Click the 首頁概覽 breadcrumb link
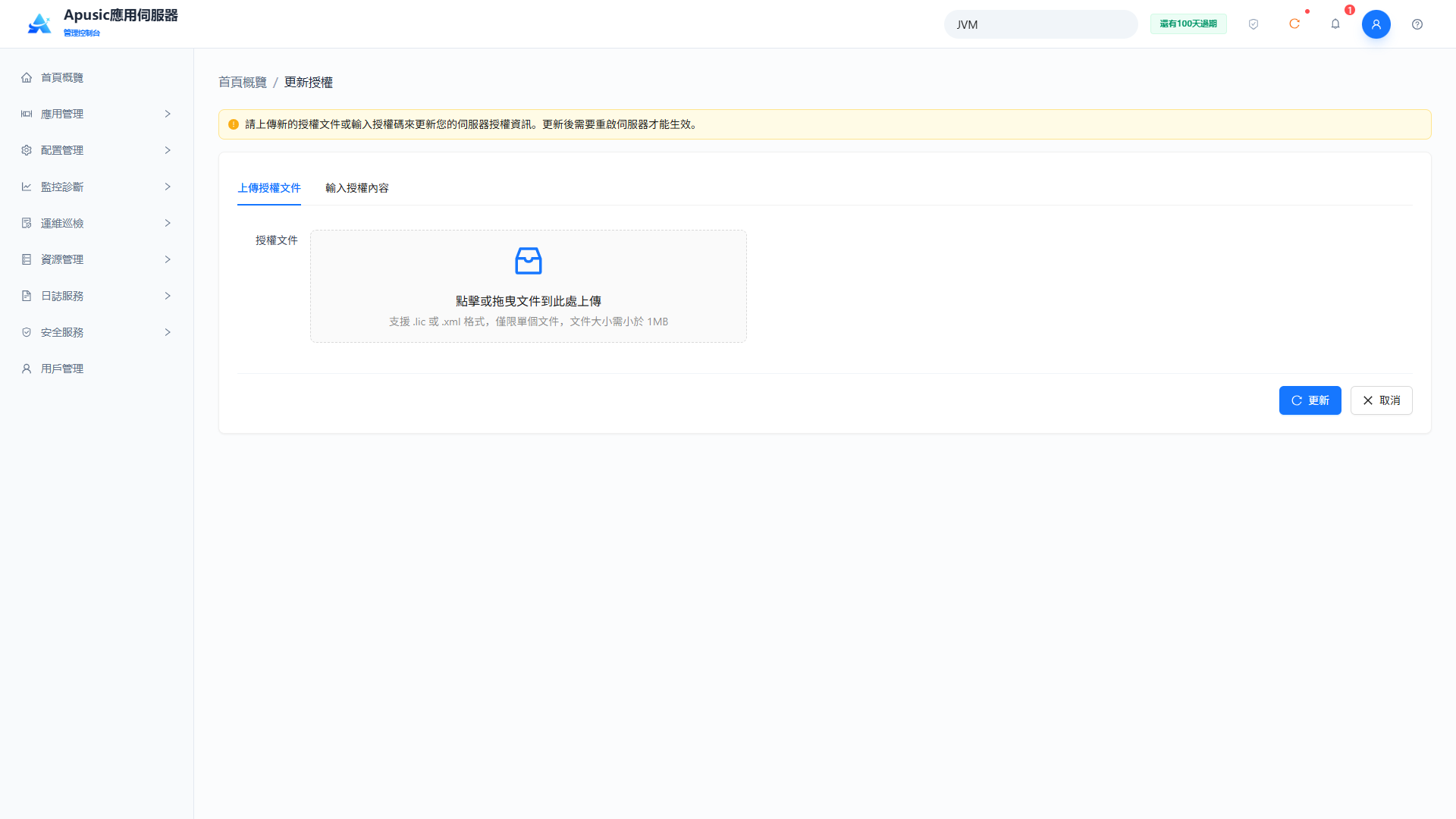This screenshot has width=1456, height=819. click(243, 82)
